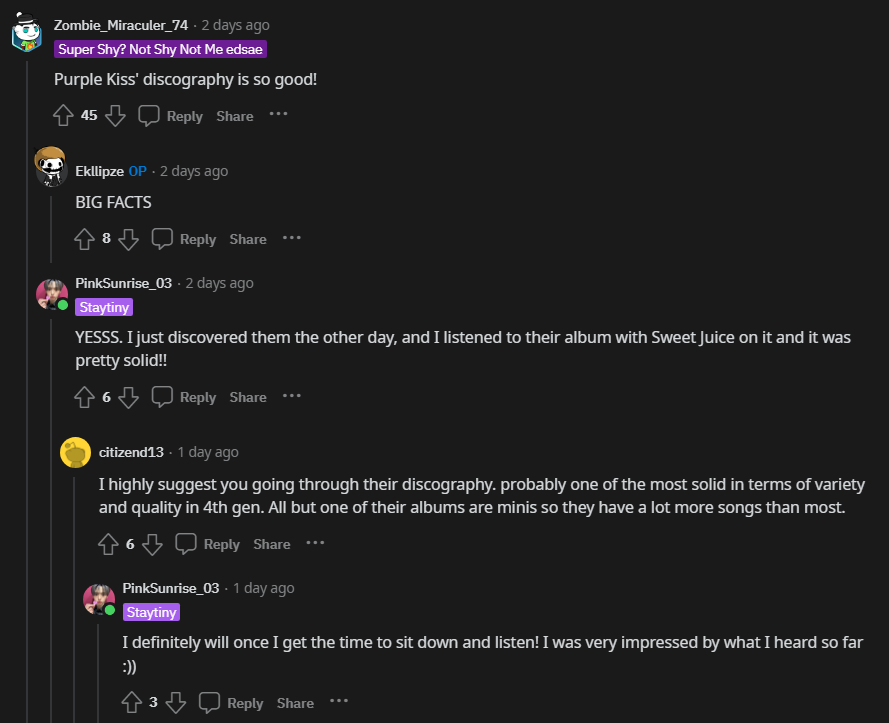
Task: Reply to PinkSunrise_03's last comment
Action: [x=232, y=703]
